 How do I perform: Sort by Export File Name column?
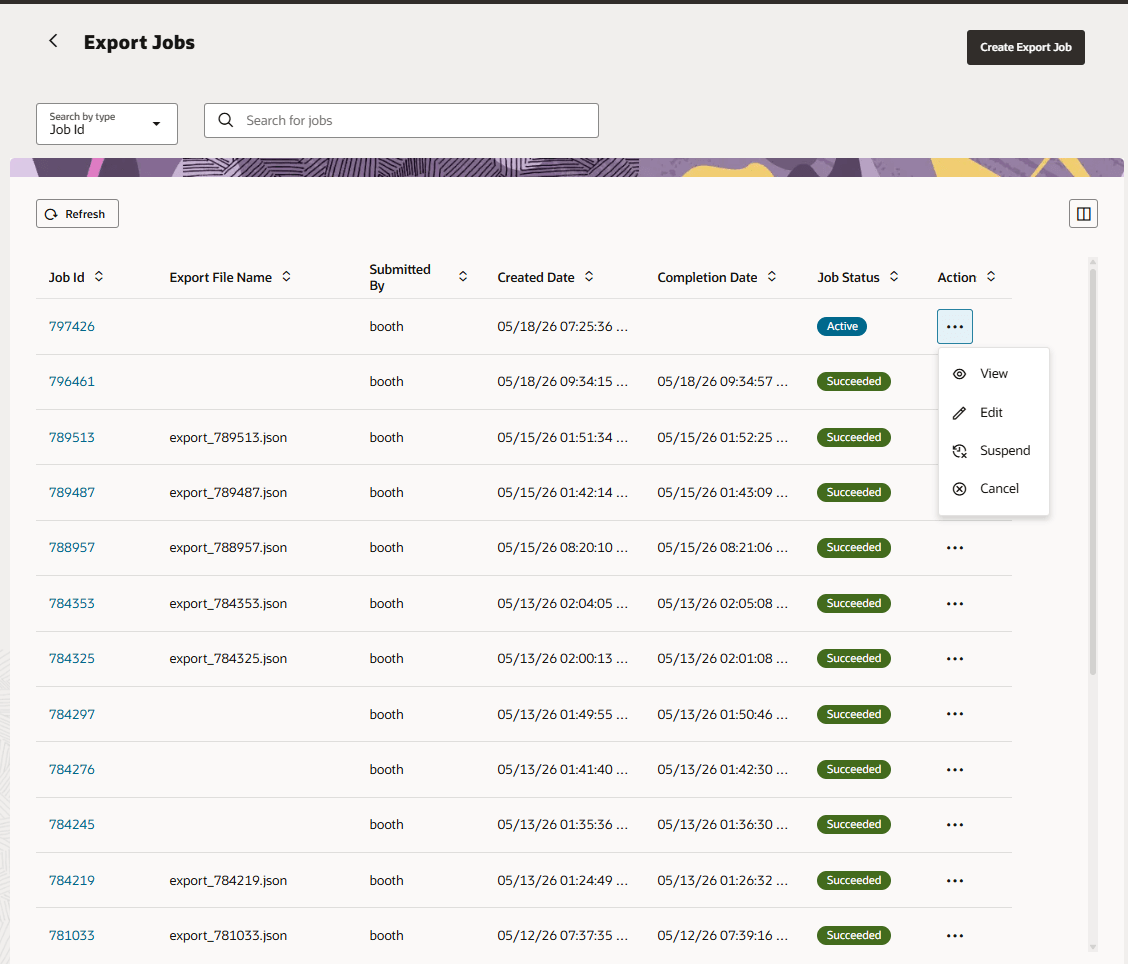[286, 277]
